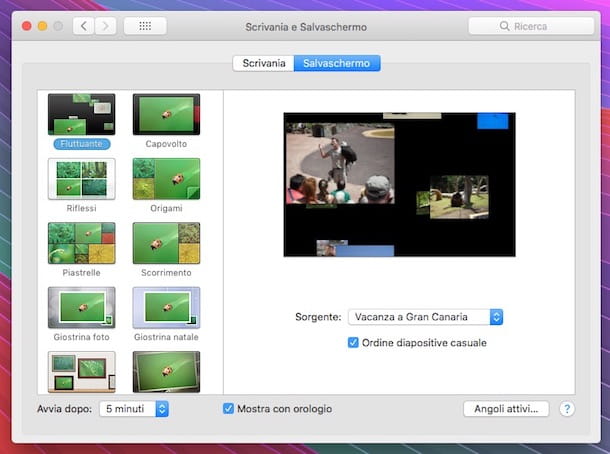Select the Salvaschermo tab
Screen dimensions: 610x454
click(336, 63)
